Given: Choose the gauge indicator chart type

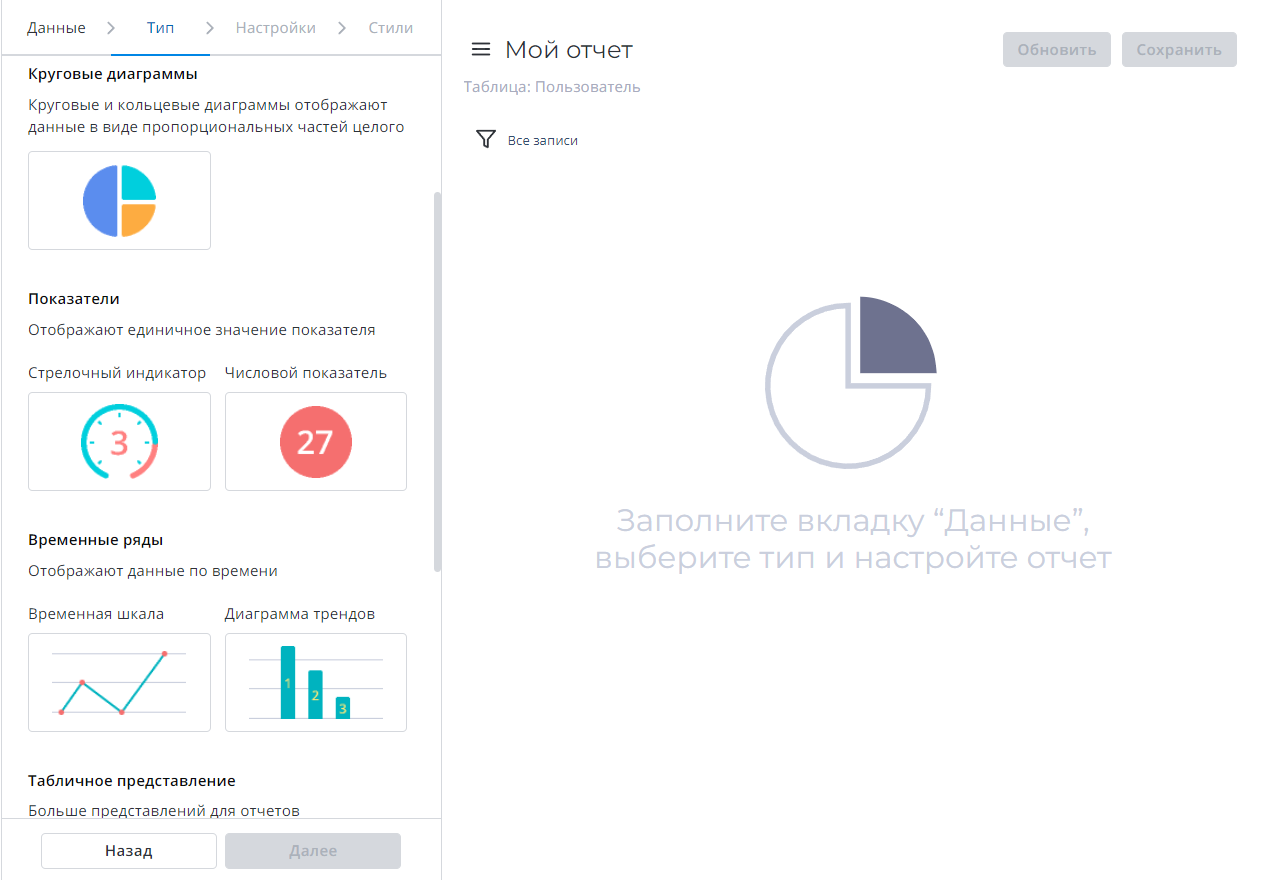Looking at the screenshot, I should coord(119,441).
